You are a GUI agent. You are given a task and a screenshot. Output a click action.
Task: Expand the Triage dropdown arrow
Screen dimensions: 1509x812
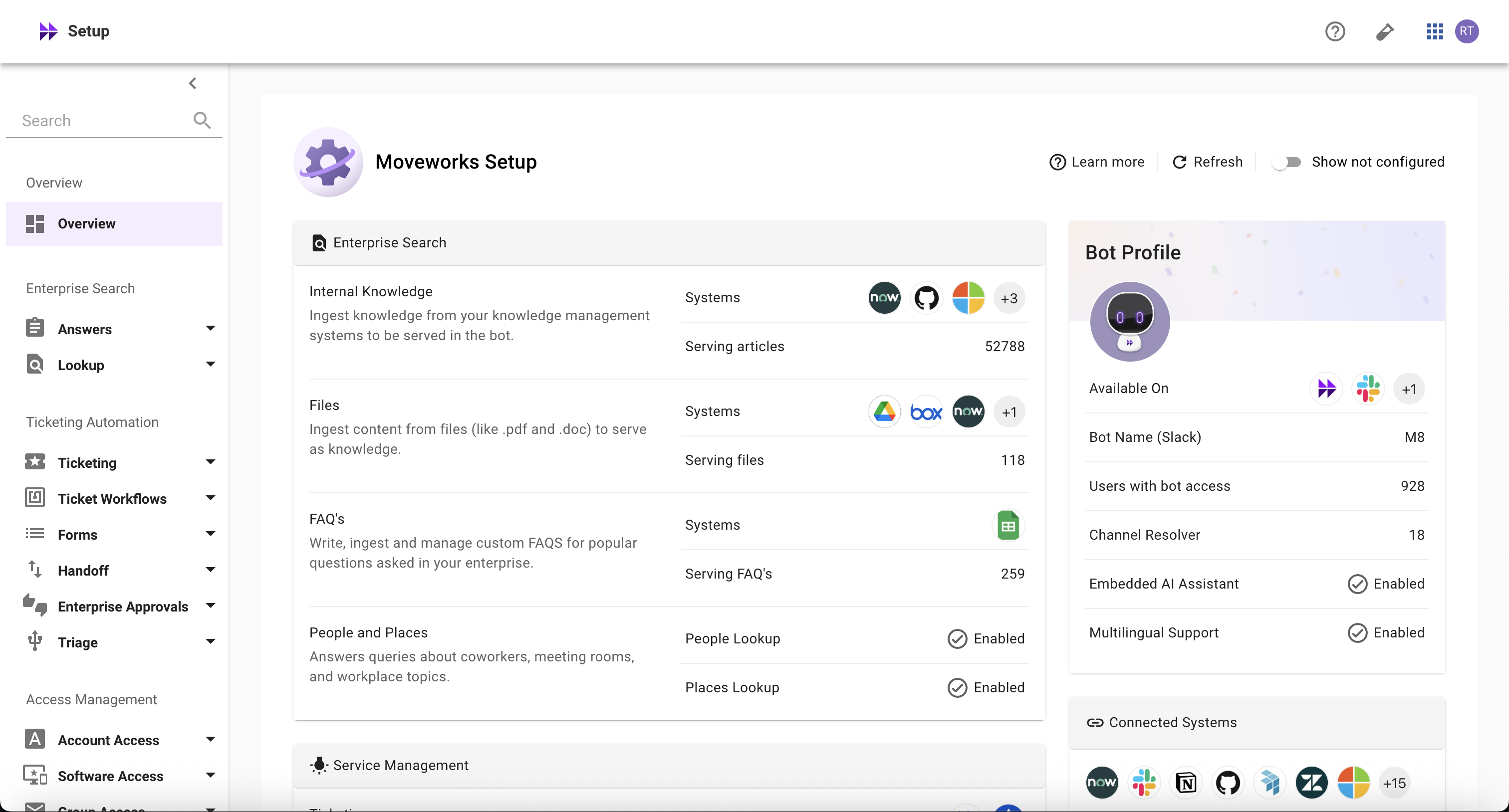210,641
